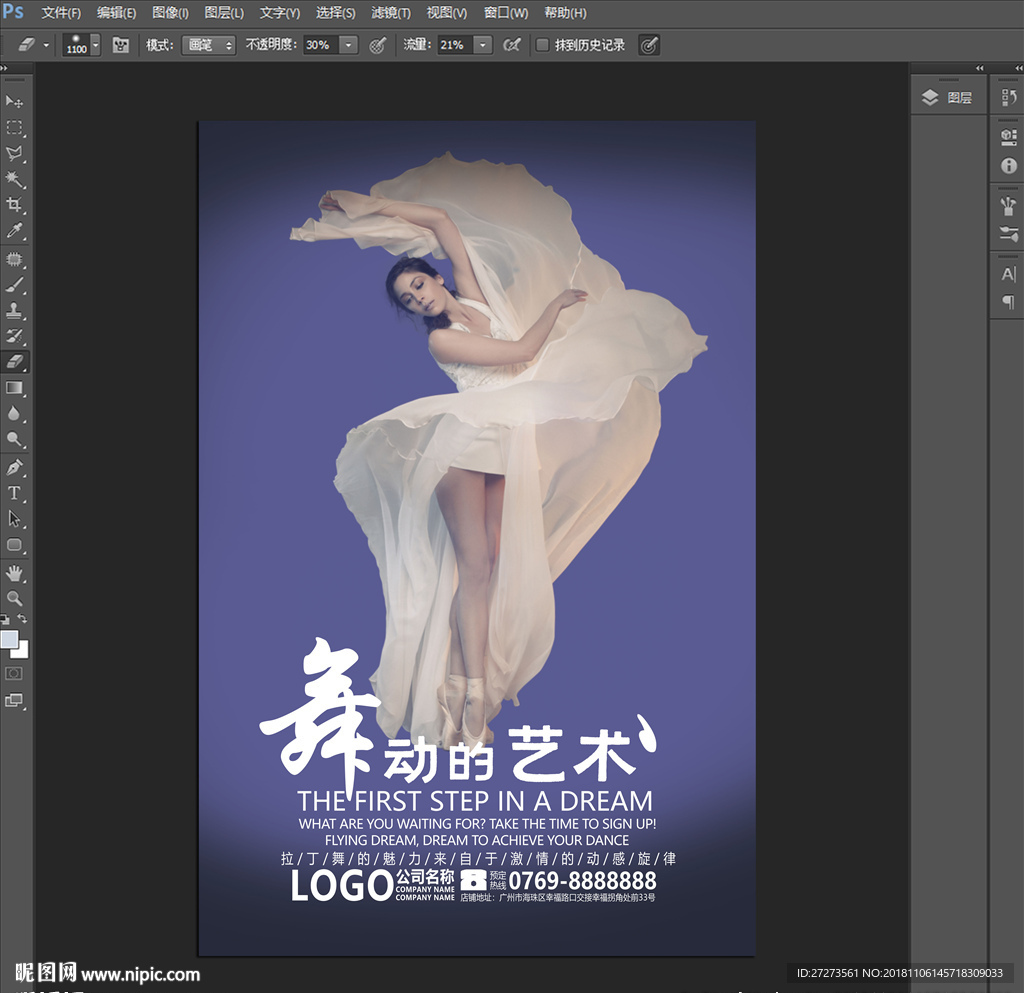Select the Brush tool

(14, 285)
